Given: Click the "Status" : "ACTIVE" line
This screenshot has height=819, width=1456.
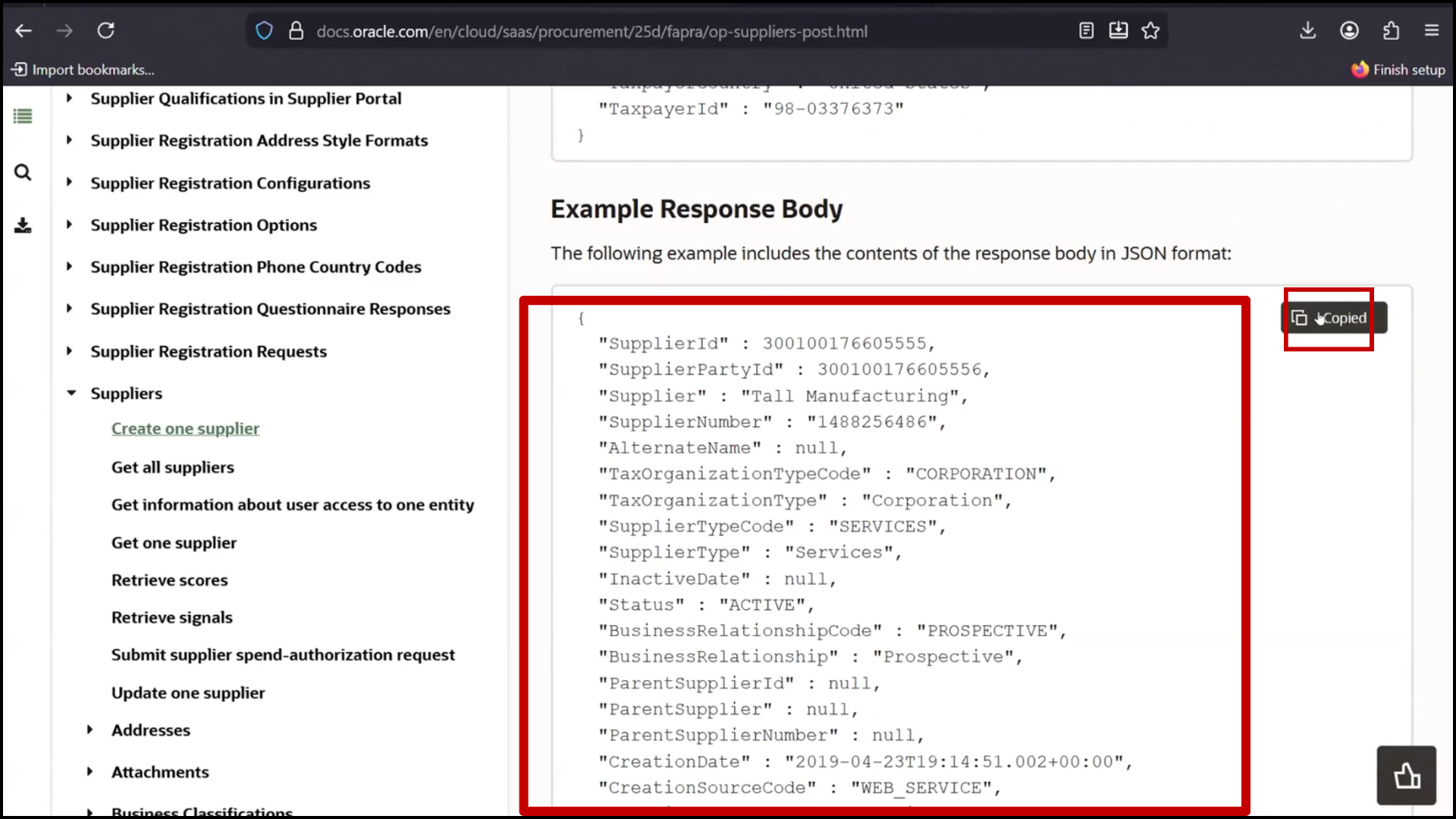Looking at the screenshot, I should 706,605.
